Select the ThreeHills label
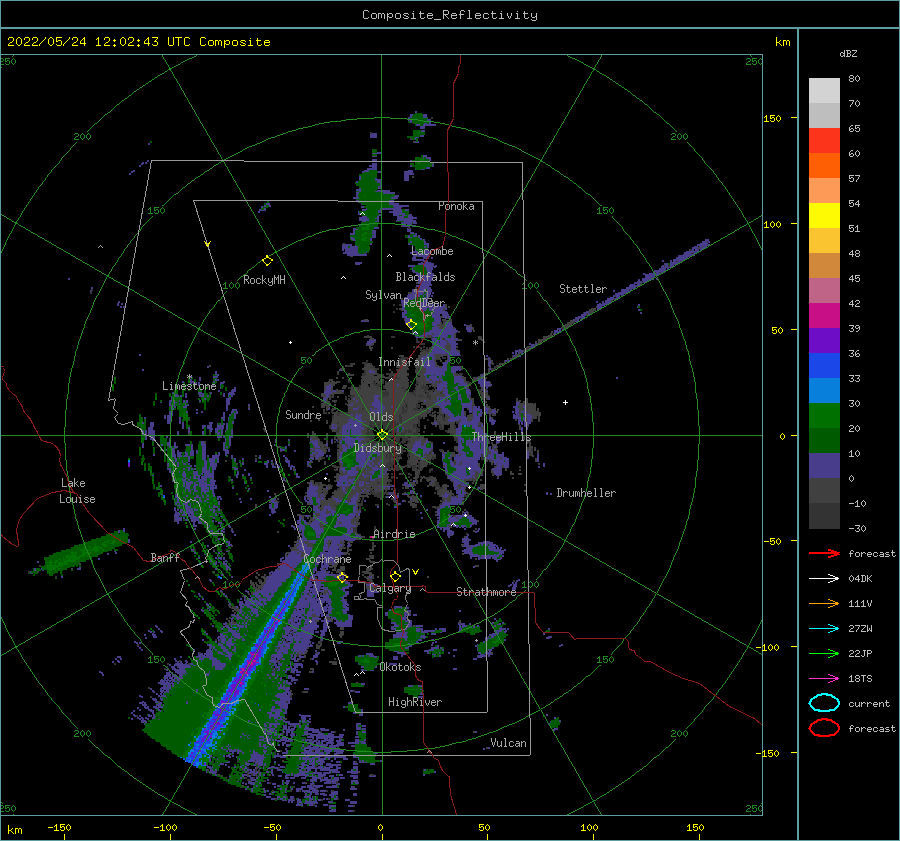The width and height of the screenshot is (900, 841). click(x=502, y=437)
